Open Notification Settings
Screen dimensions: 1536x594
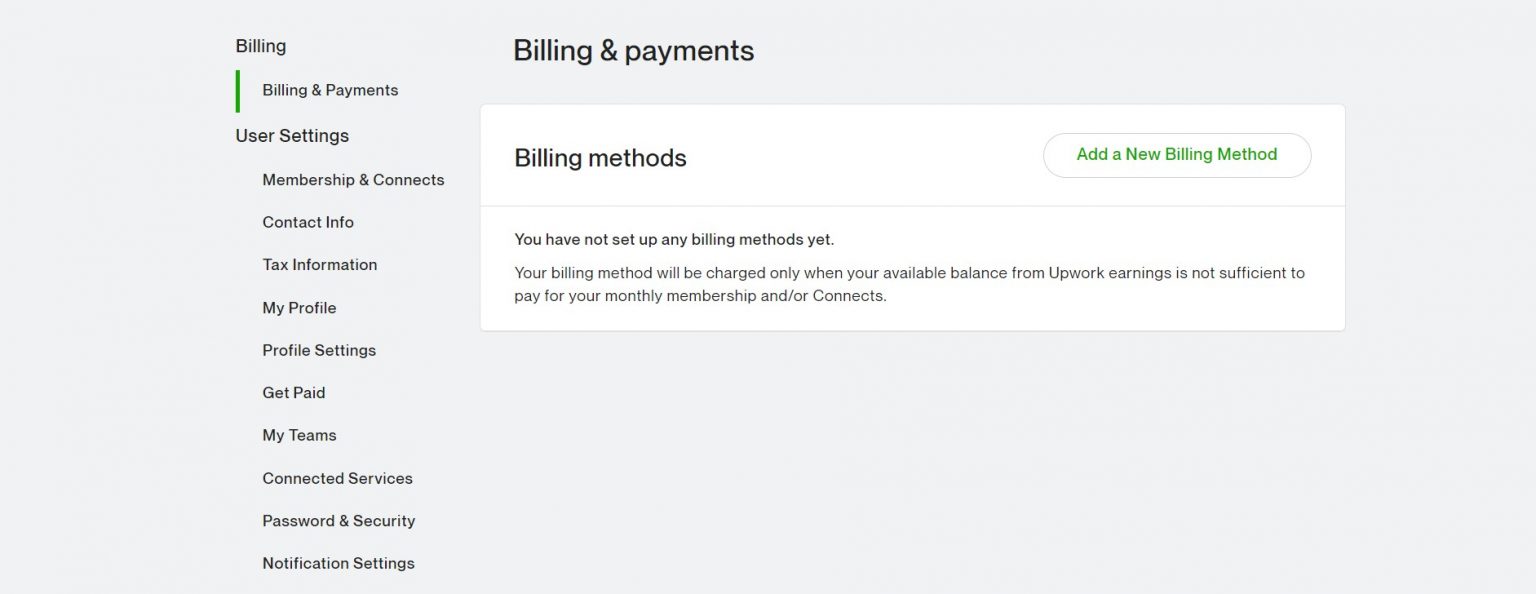click(x=338, y=563)
